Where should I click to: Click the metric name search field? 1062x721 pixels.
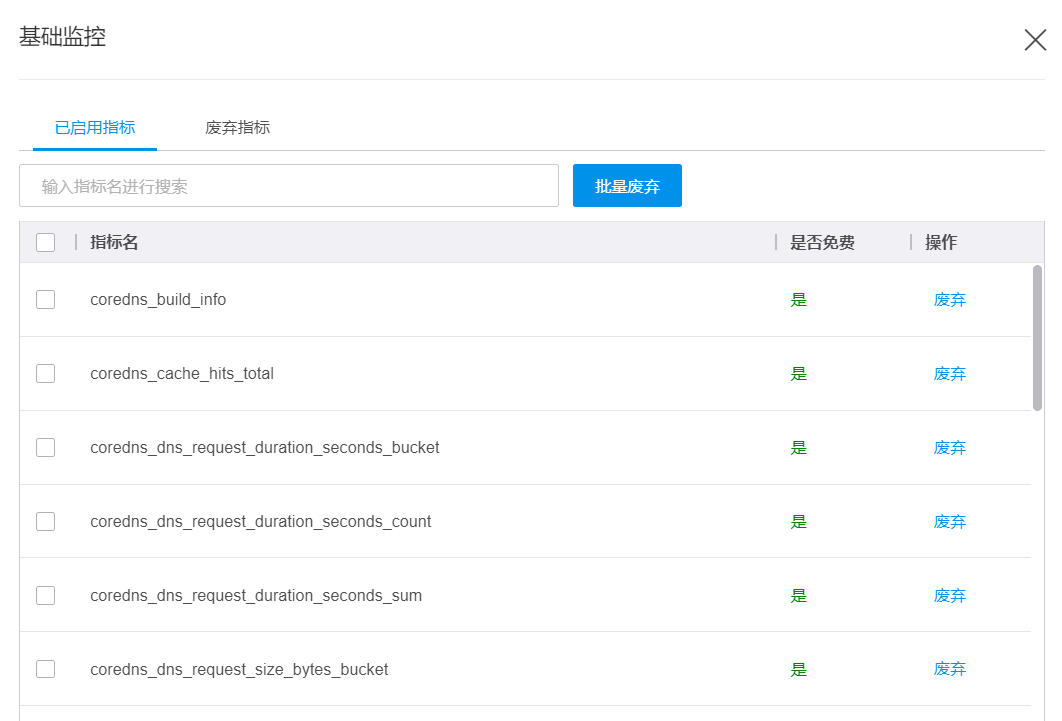(288, 186)
